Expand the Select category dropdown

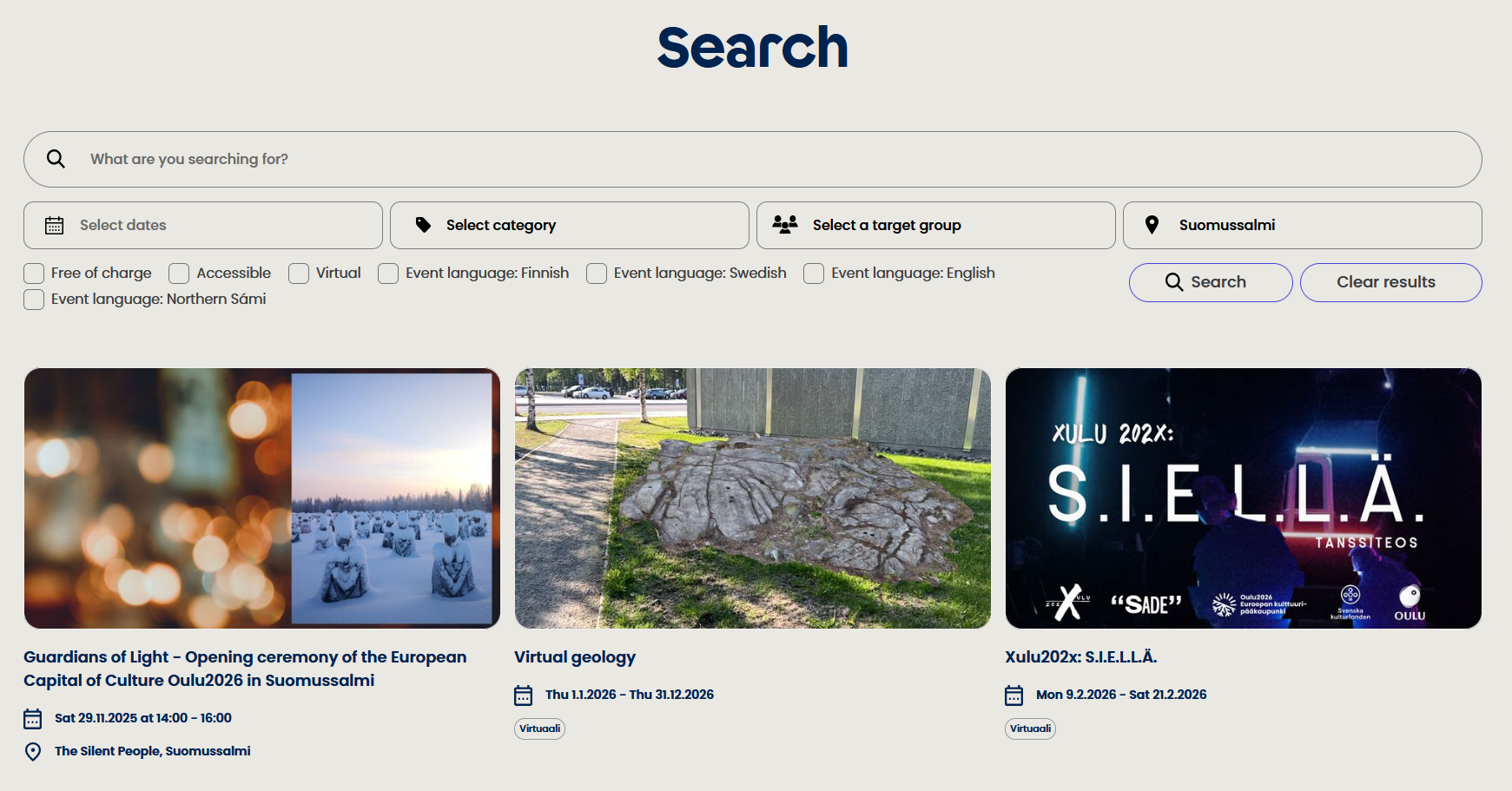point(570,226)
